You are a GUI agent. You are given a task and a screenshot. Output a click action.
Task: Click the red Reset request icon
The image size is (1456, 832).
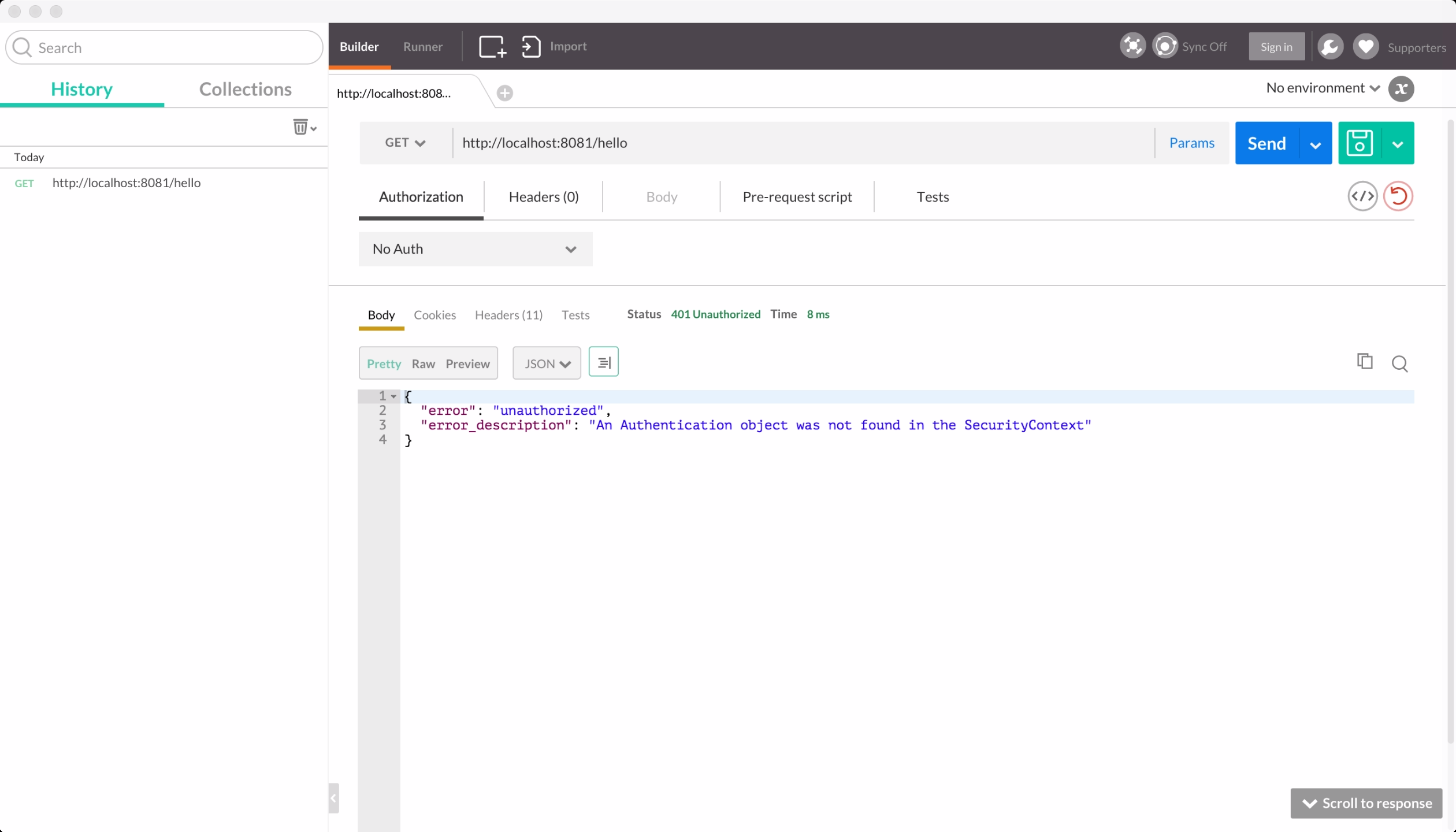point(1398,196)
